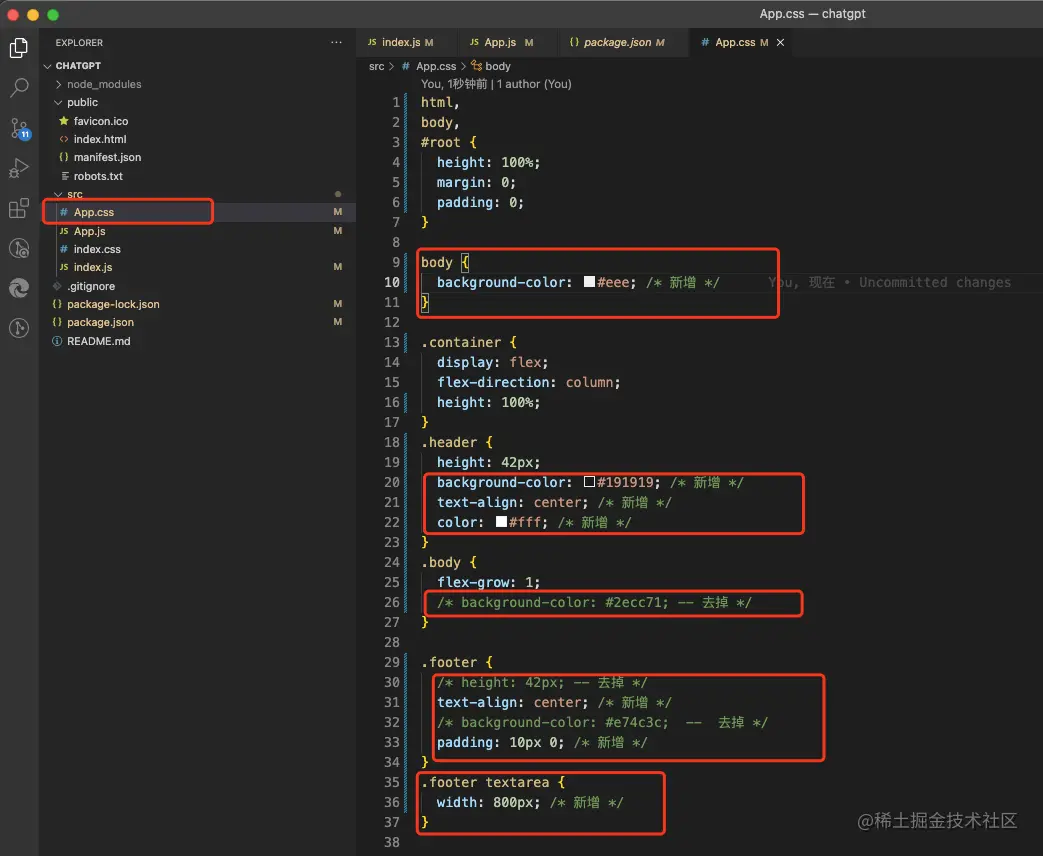Open the Extensions view

[19, 208]
